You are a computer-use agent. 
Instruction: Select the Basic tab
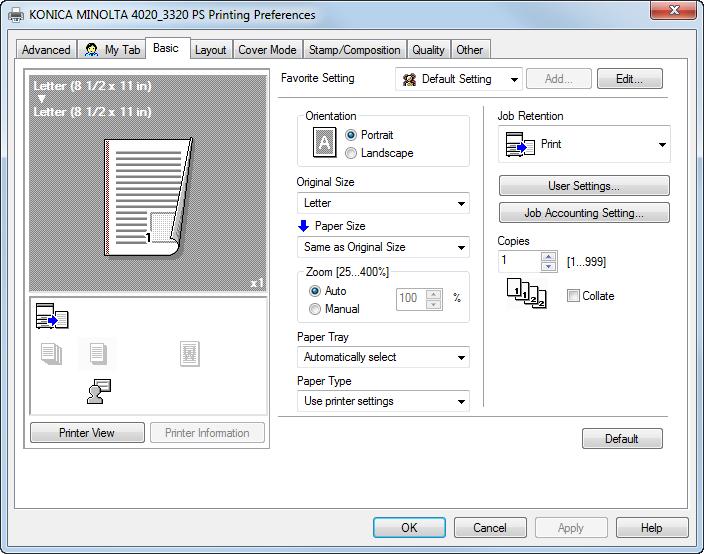pos(167,48)
